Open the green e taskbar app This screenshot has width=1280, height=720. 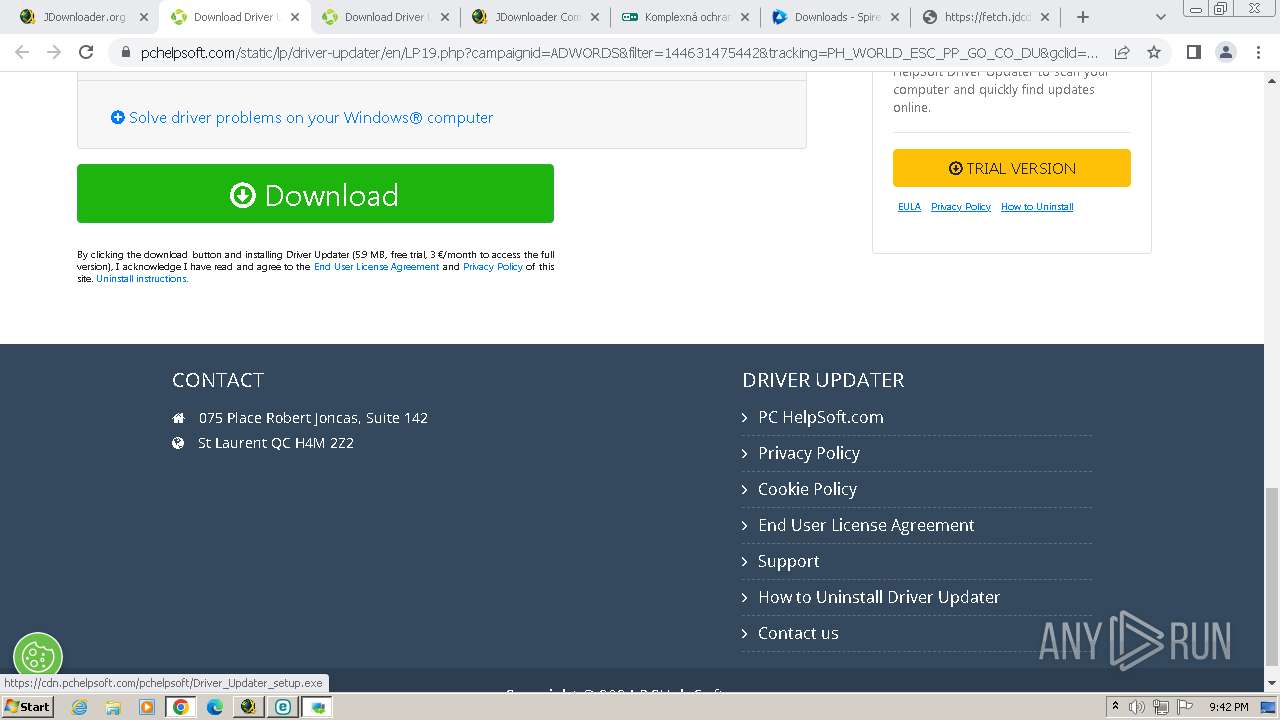click(x=283, y=707)
